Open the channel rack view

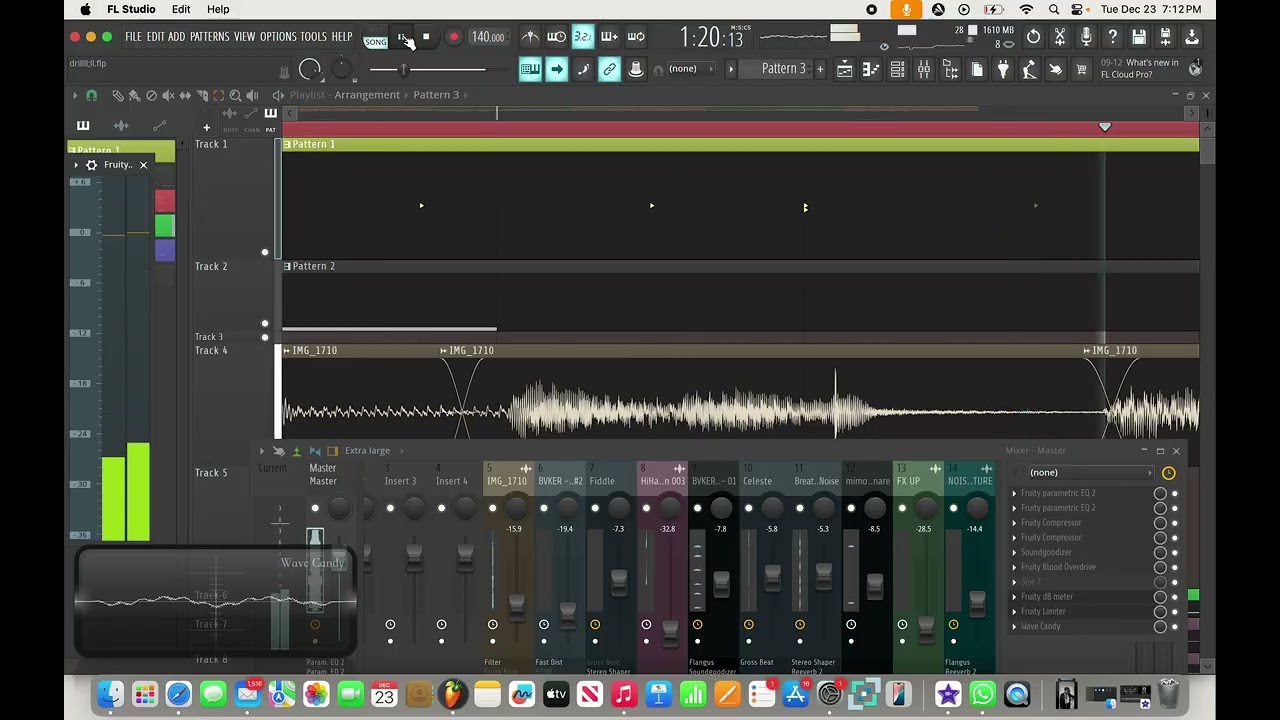(x=897, y=69)
